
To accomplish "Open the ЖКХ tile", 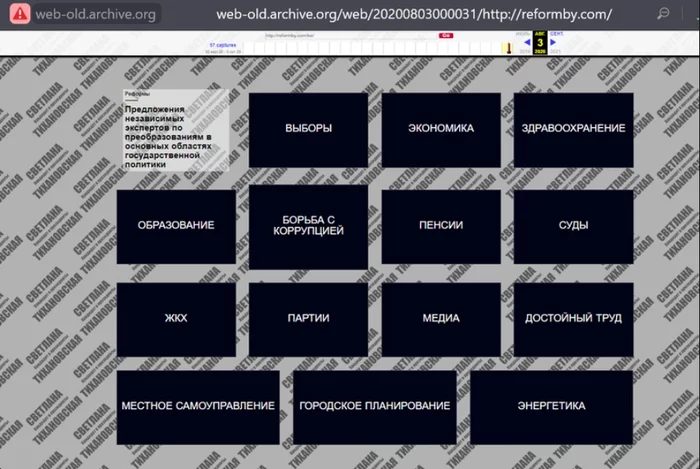I will coord(176,320).
